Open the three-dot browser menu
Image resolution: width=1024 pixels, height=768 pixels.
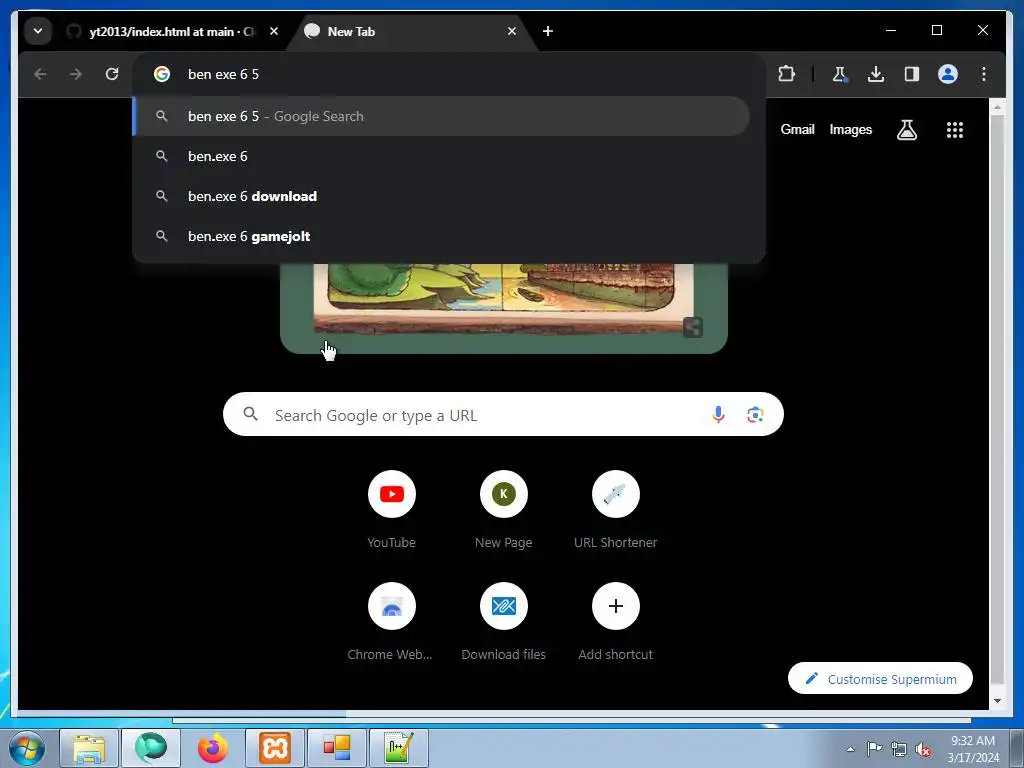click(x=984, y=74)
